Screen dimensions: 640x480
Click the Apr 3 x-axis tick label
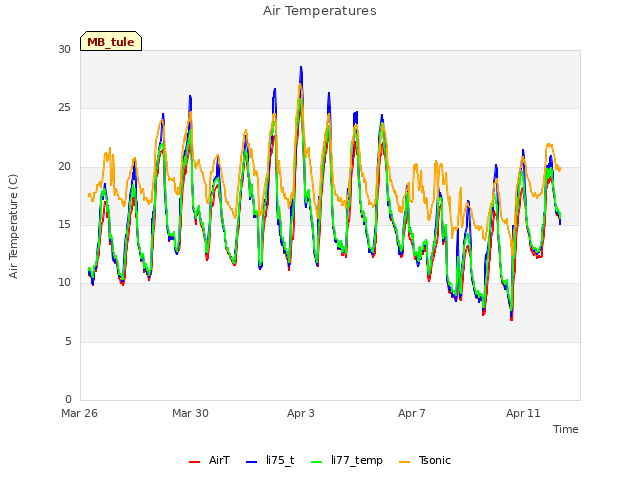[301, 413]
